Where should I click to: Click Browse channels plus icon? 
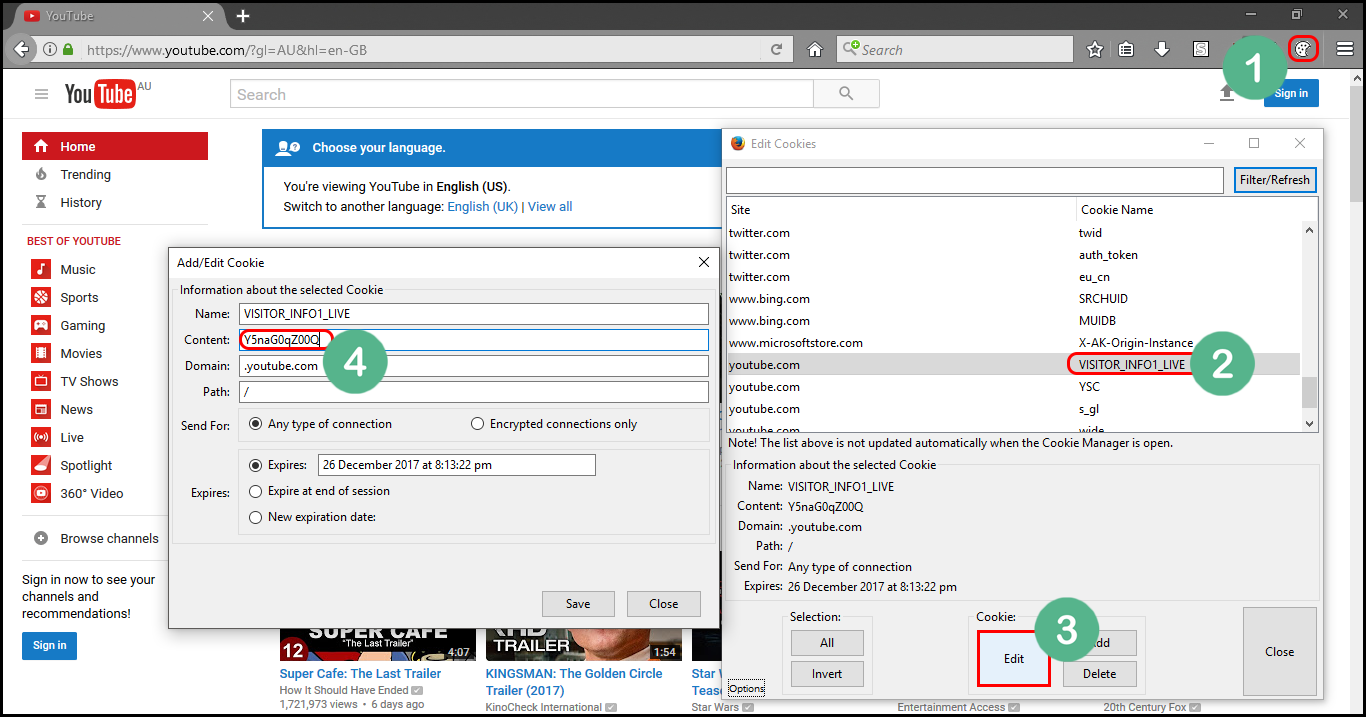click(x=41, y=538)
